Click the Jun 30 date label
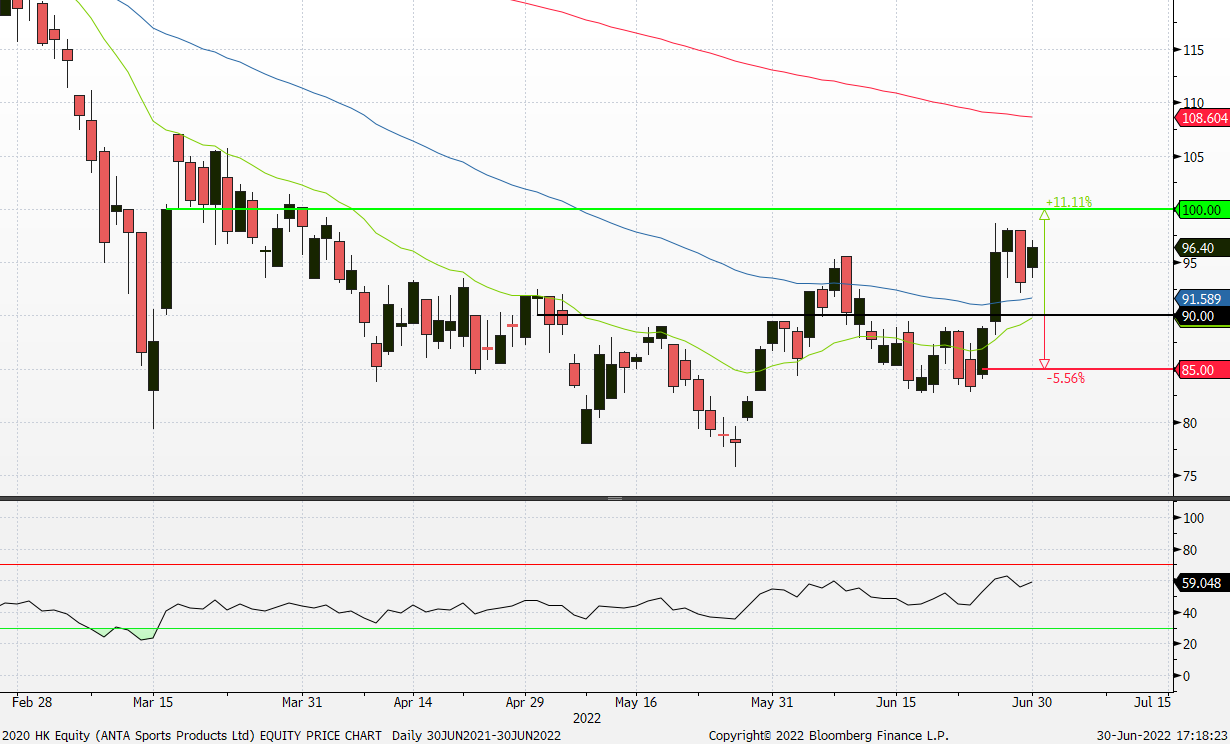Image resolution: width=1230 pixels, height=744 pixels. 1033,702
